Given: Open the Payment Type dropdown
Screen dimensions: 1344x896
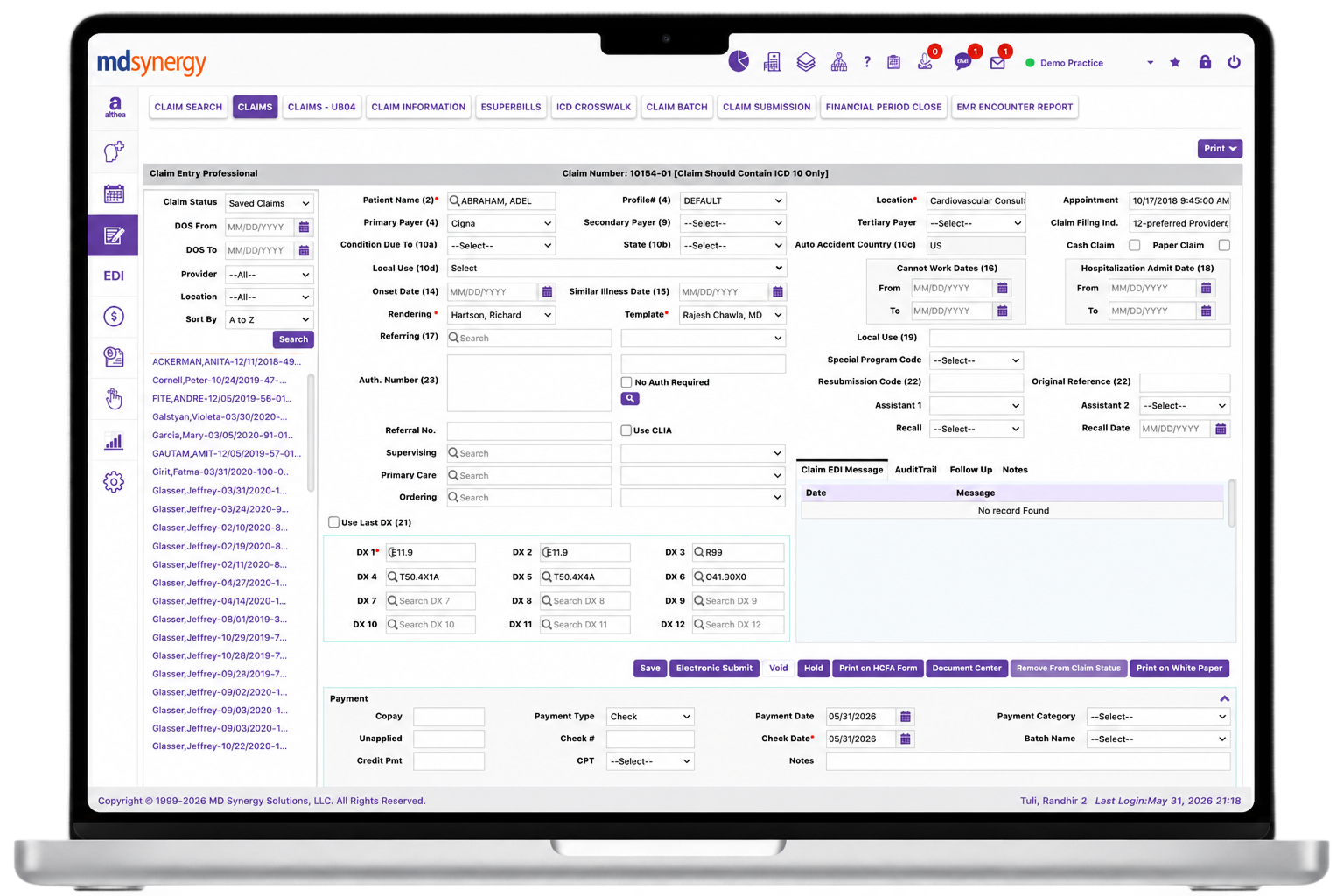Looking at the screenshot, I should pos(650,717).
